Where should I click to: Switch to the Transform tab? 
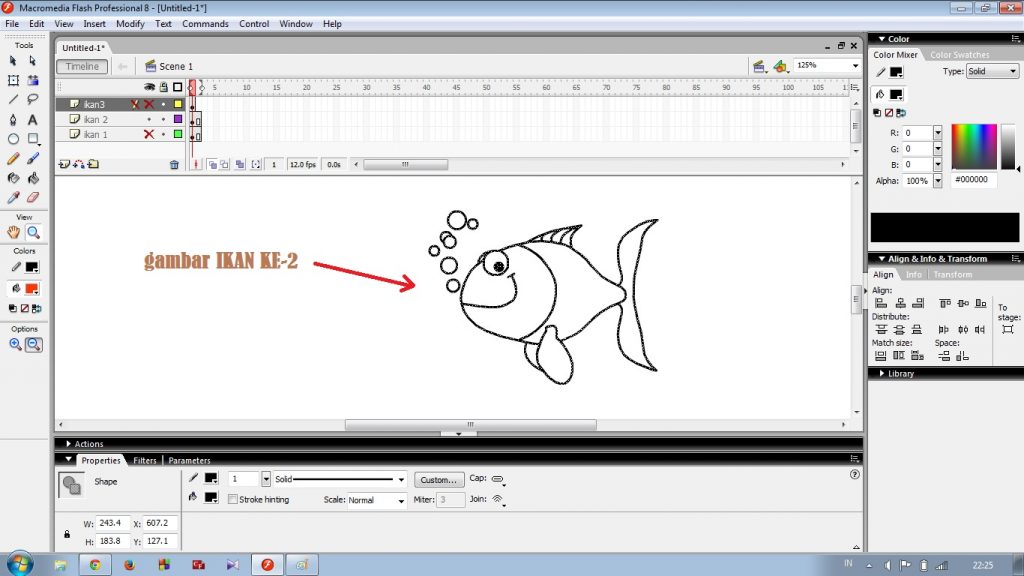click(952, 275)
